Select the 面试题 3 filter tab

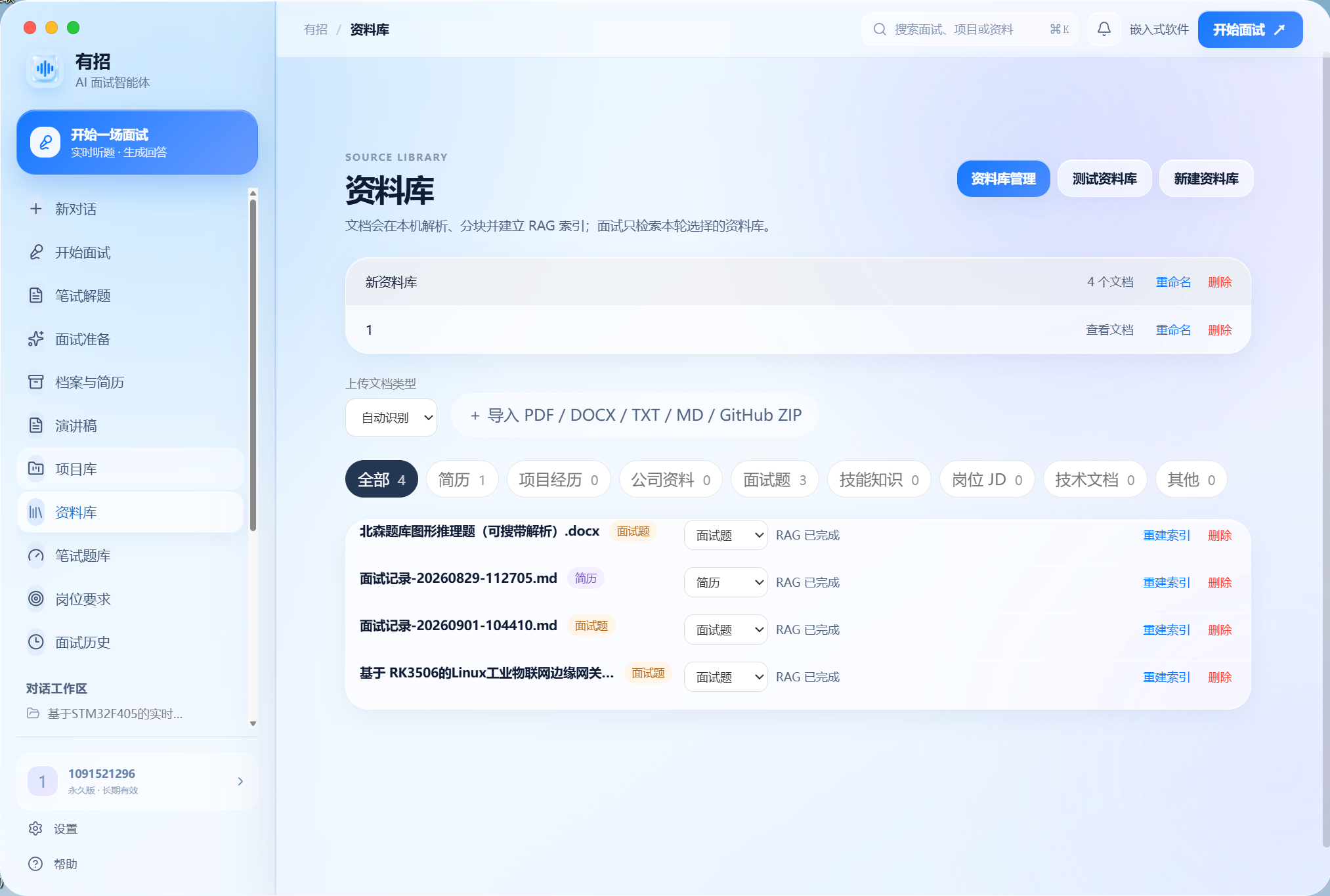775,480
